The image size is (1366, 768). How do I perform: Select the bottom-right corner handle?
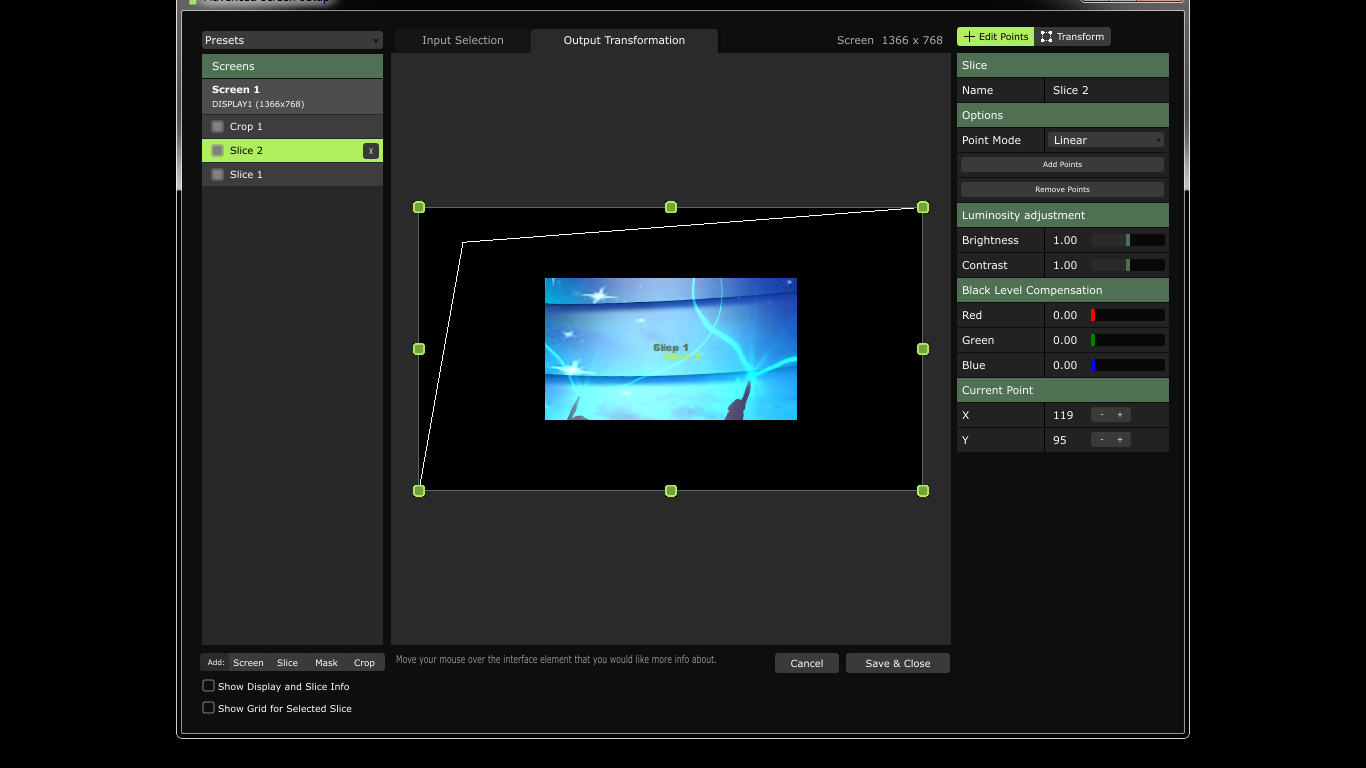(x=923, y=491)
